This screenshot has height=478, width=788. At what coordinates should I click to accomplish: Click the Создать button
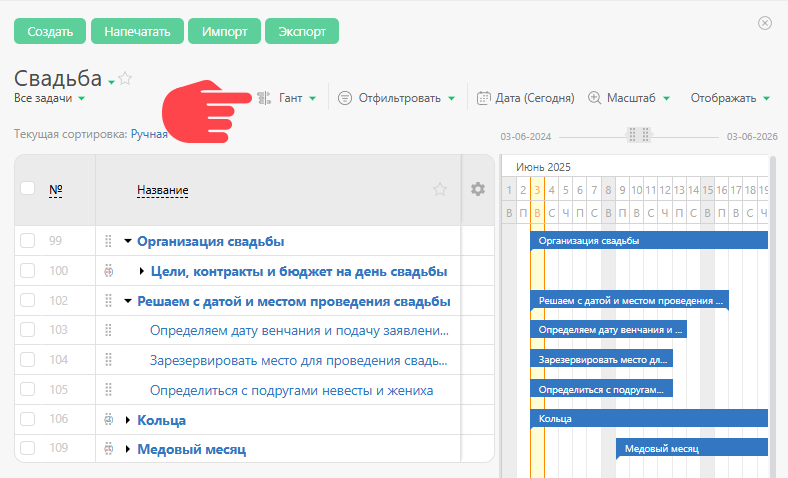click(x=50, y=31)
